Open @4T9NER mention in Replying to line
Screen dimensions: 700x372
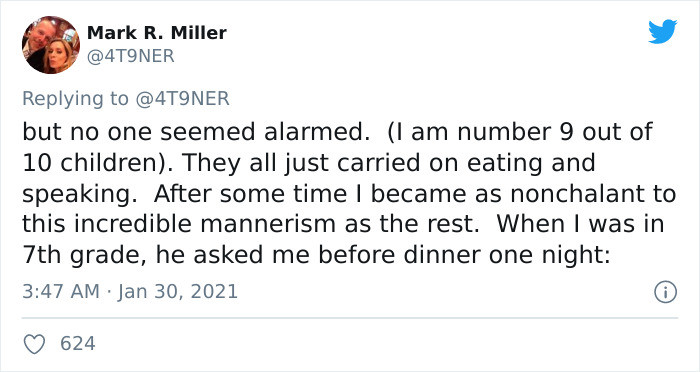click(182, 98)
